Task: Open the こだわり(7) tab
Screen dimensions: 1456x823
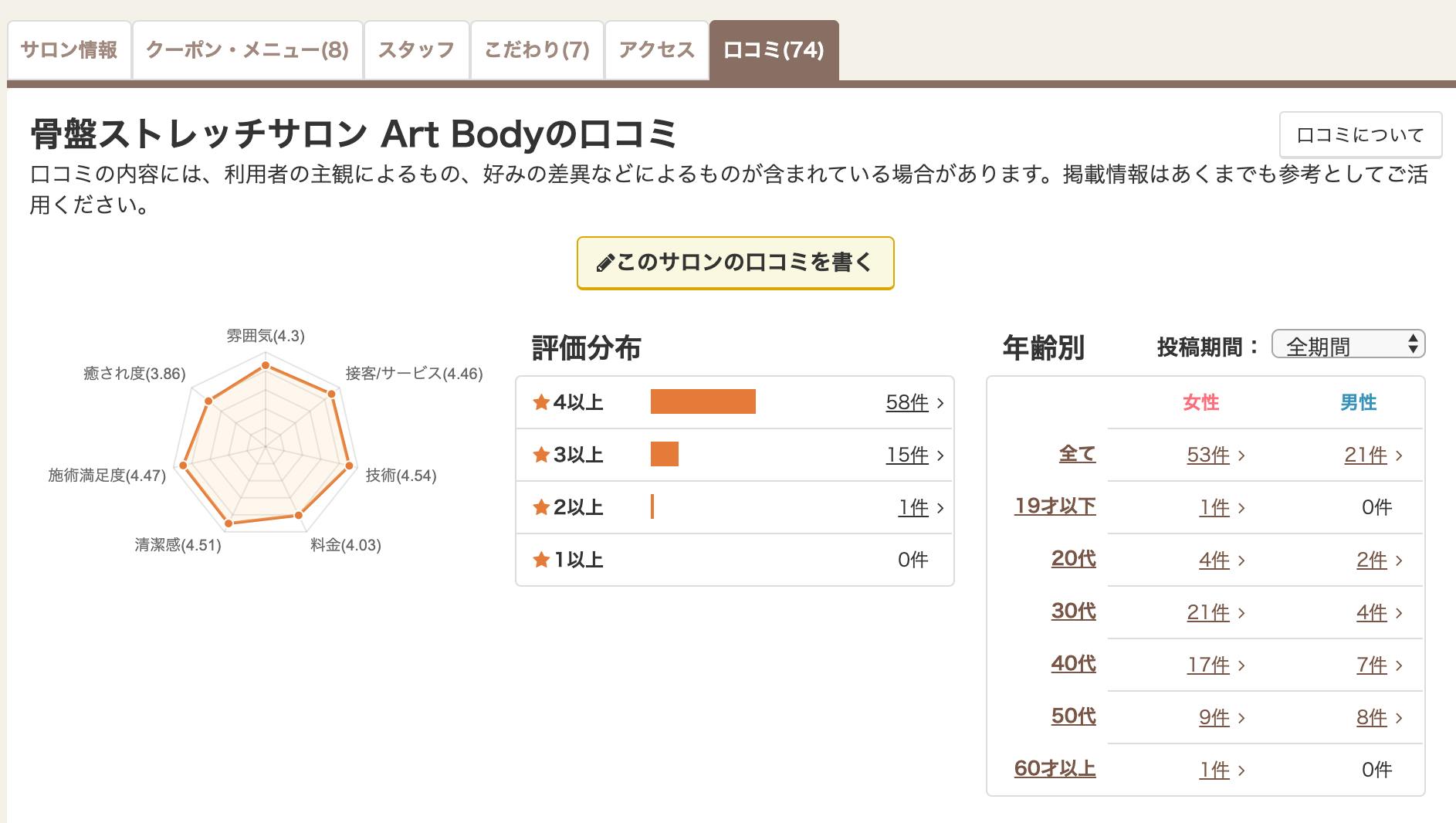Action: coord(537,50)
